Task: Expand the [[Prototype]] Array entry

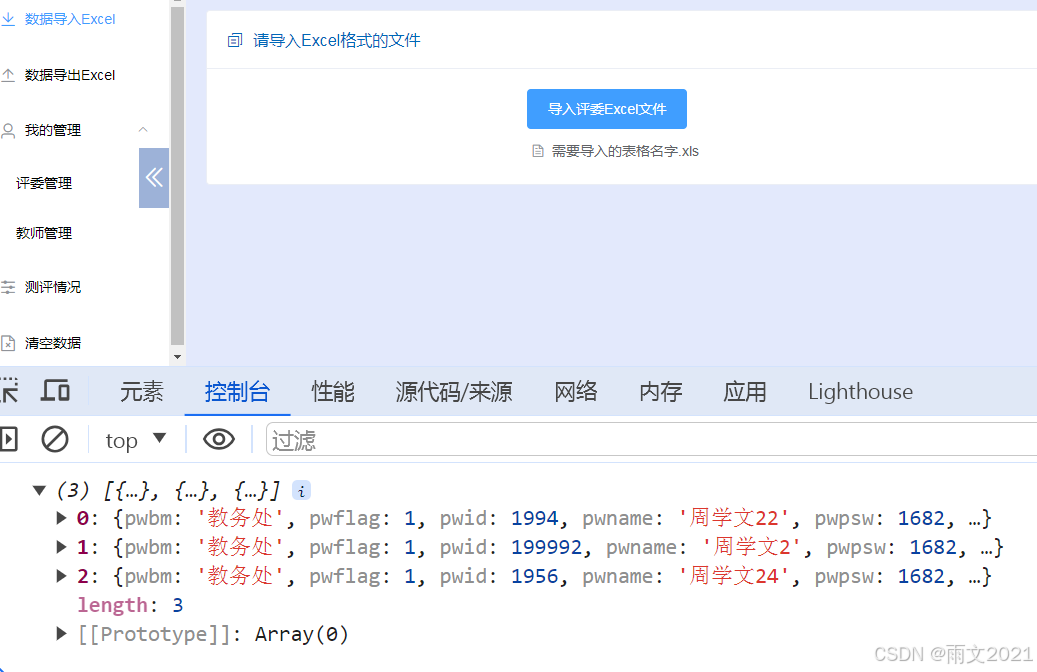Action: tap(61, 633)
